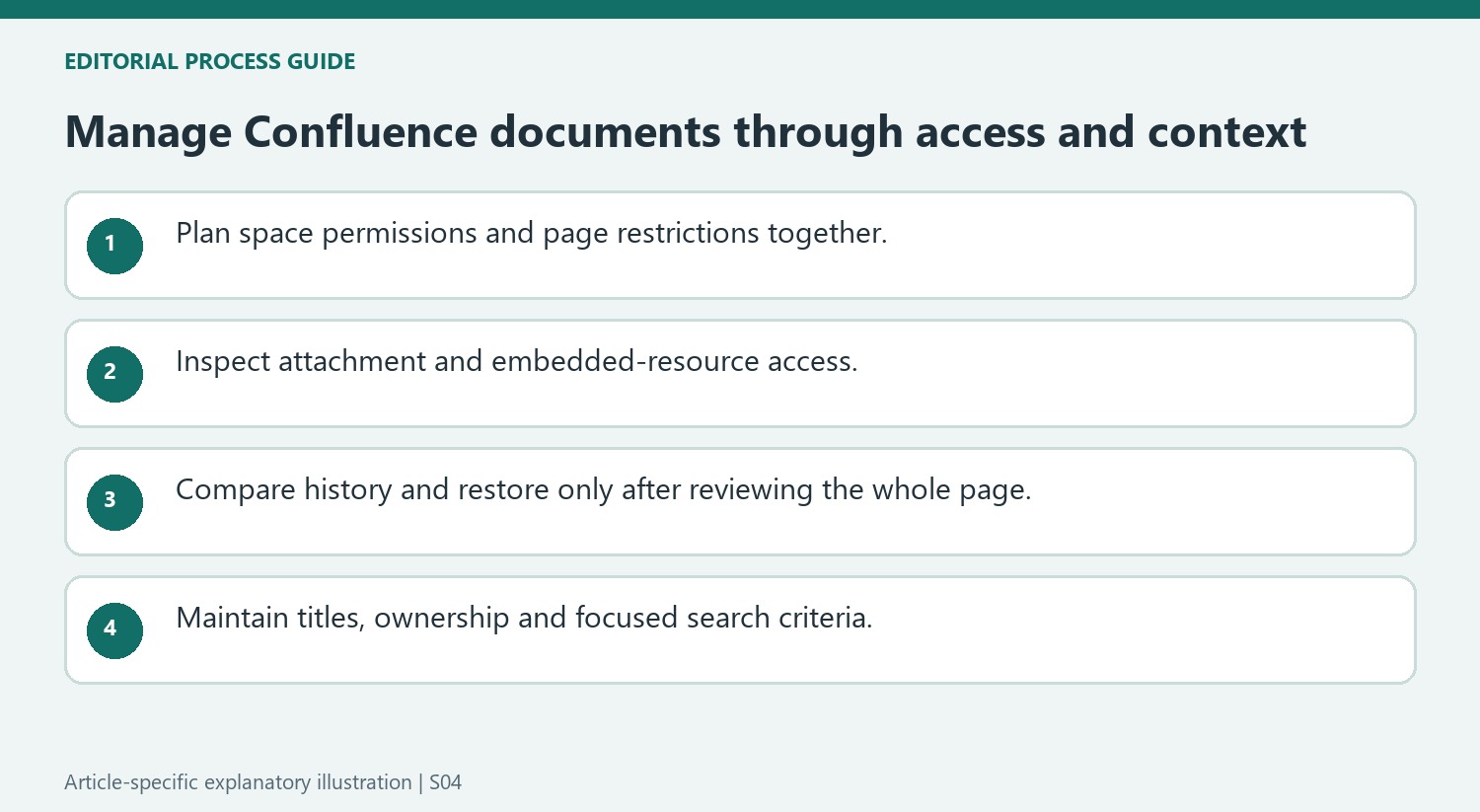This screenshot has width=1480, height=812.
Task: Click the step 3 number badge
Action: [x=114, y=502]
